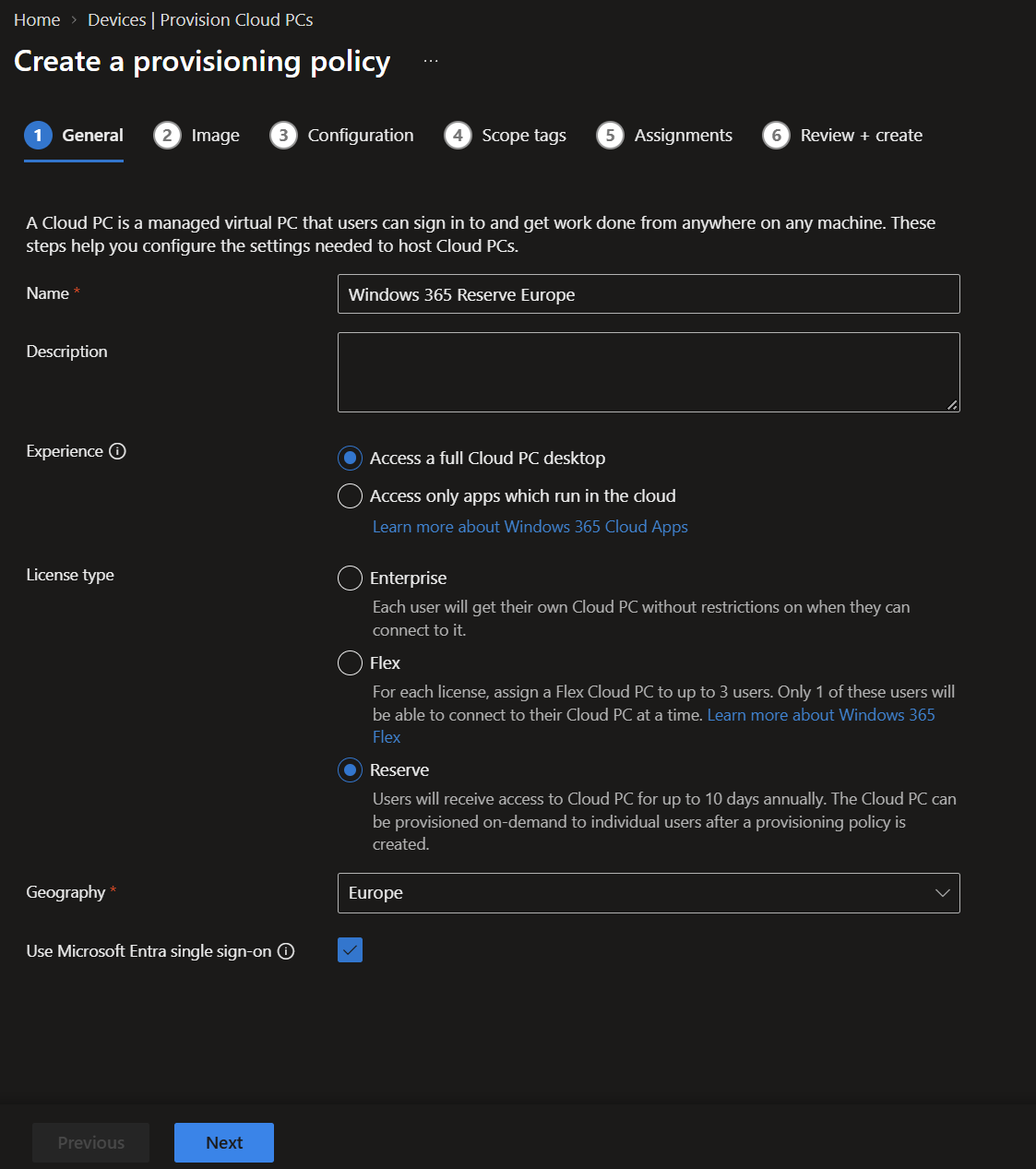Screen dimensions: 1036x1169
Task: Open the Geography dropdown showing Europe
Action: click(649, 893)
